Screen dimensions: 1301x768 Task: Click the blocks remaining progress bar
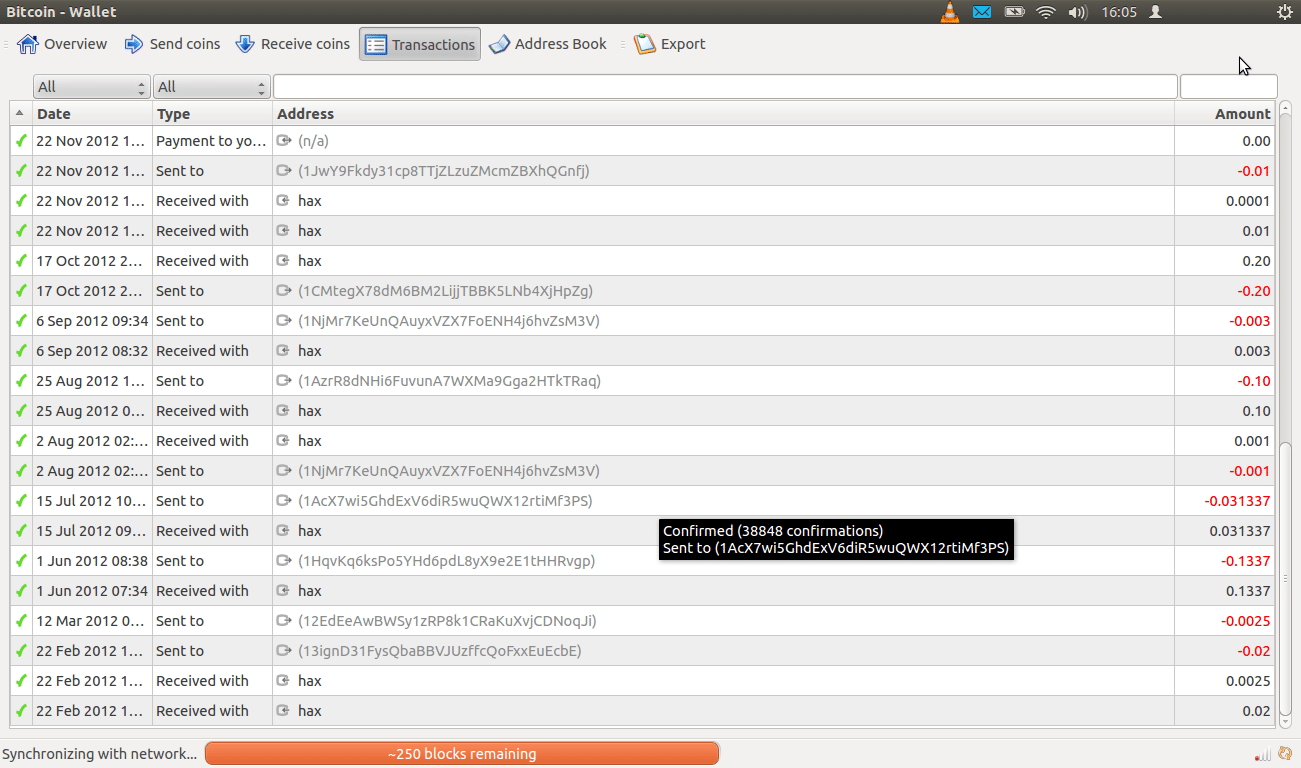pyautogui.click(x=462, y=754)
